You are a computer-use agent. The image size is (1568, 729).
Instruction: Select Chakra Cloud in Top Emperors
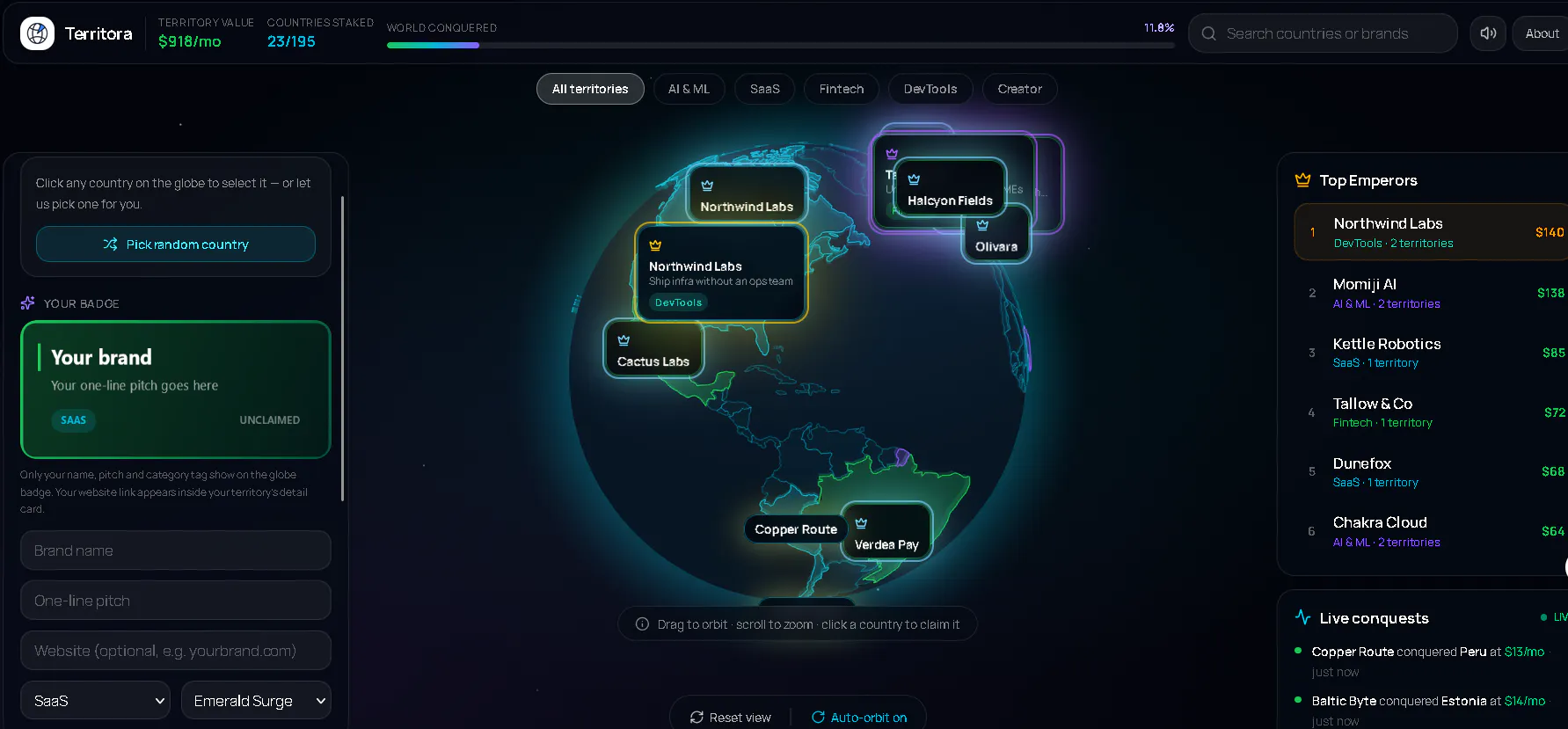(x=1431, y=531)
